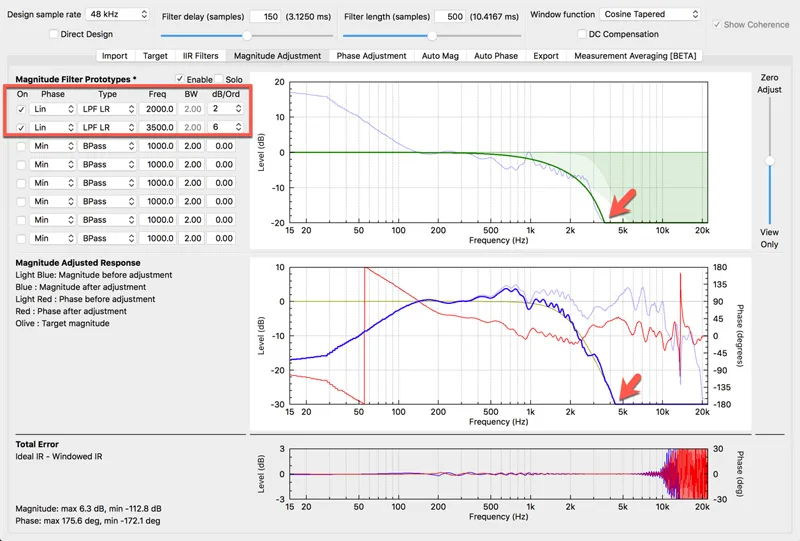The image size is (800, 541).
Task: Open the Phase Adjustment tab
Action: 371,56
